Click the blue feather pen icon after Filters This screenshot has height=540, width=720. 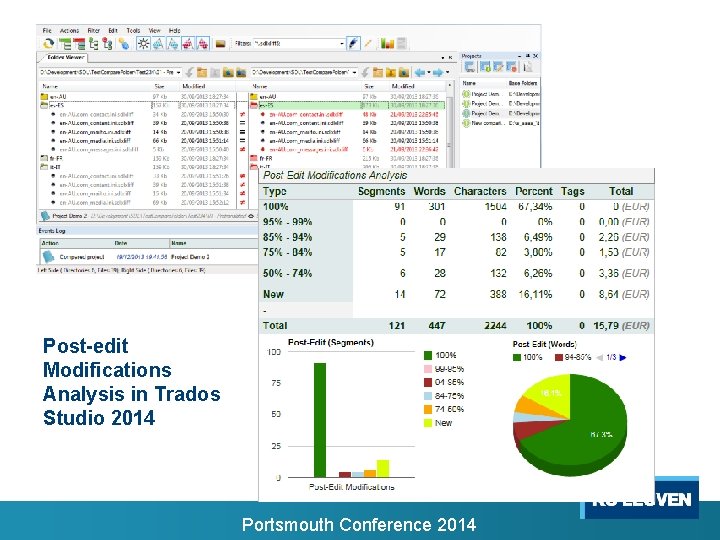pyautogui.click(x=353, y=44)
